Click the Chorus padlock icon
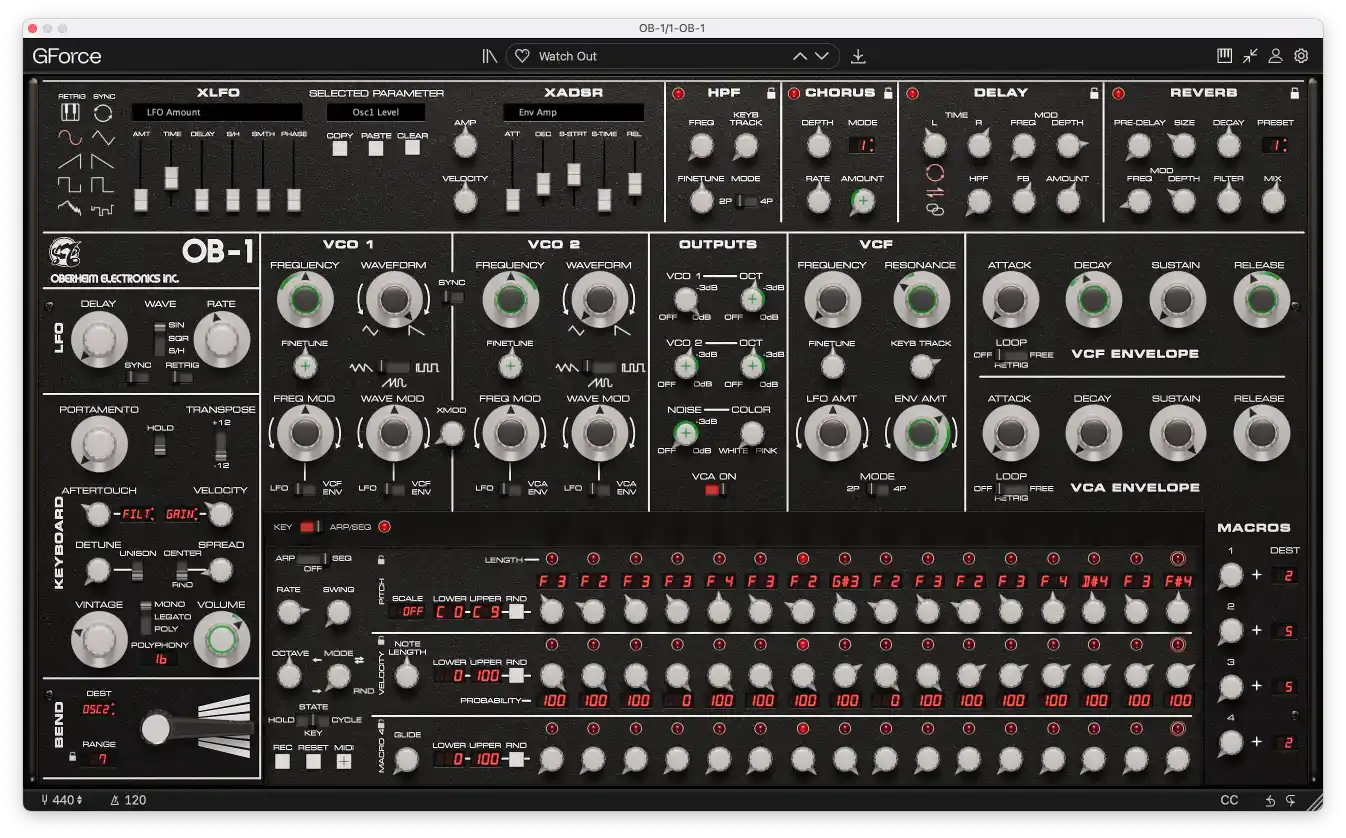This screenshot has width=1346, height=838. click(x=888, y=93)
